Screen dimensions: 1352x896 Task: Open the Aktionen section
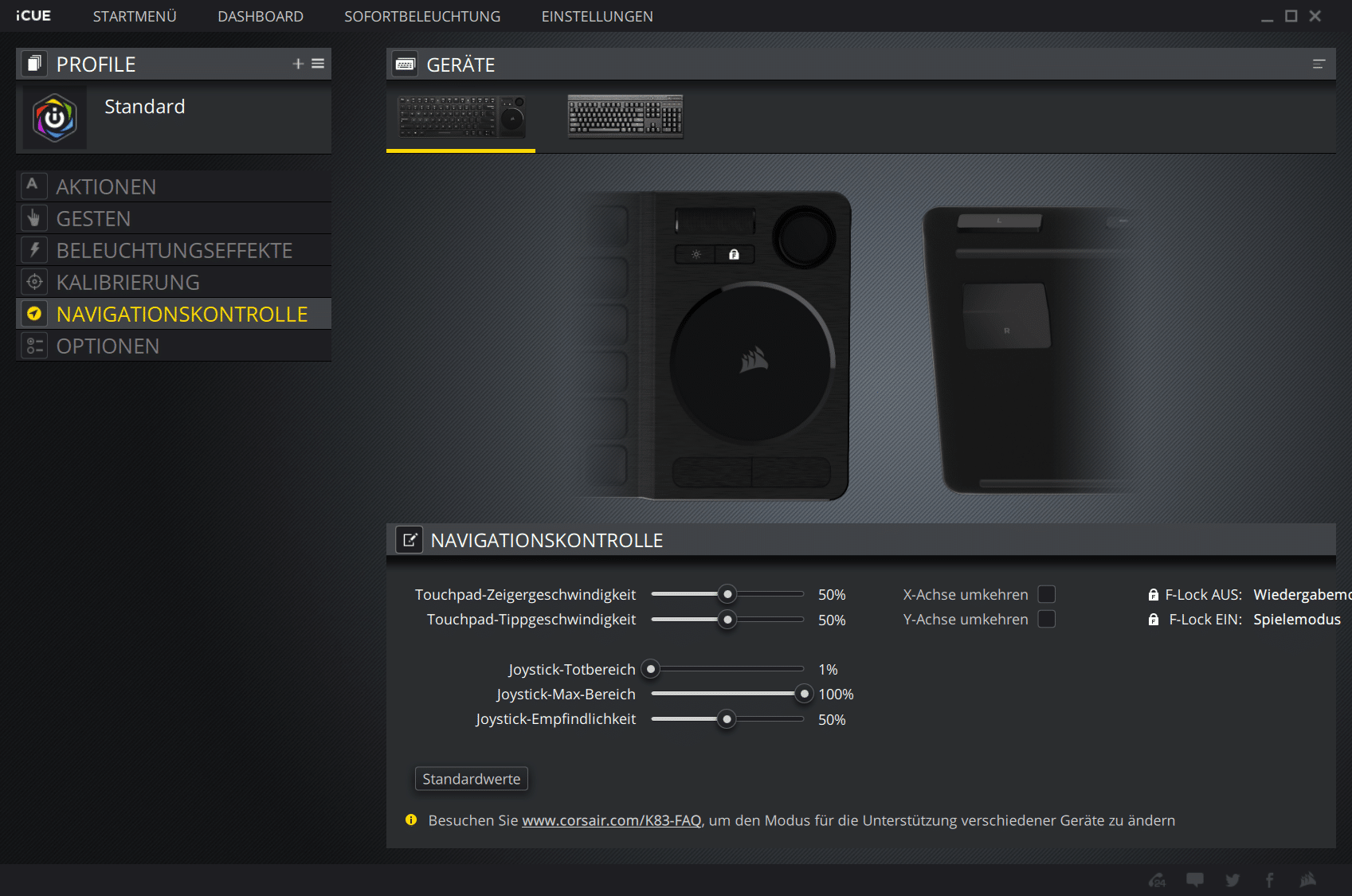click(x=106, y=186)
